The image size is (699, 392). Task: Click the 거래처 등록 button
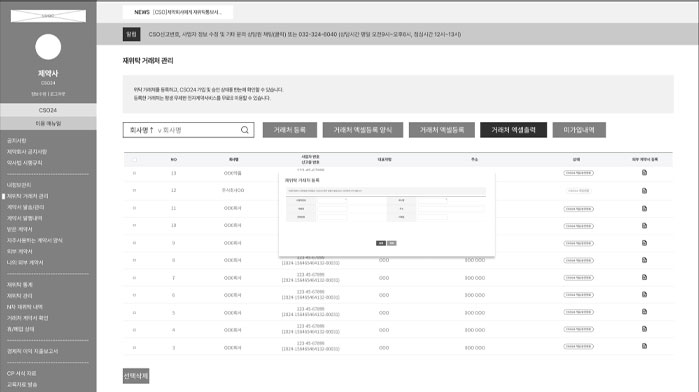pos(290,130)
